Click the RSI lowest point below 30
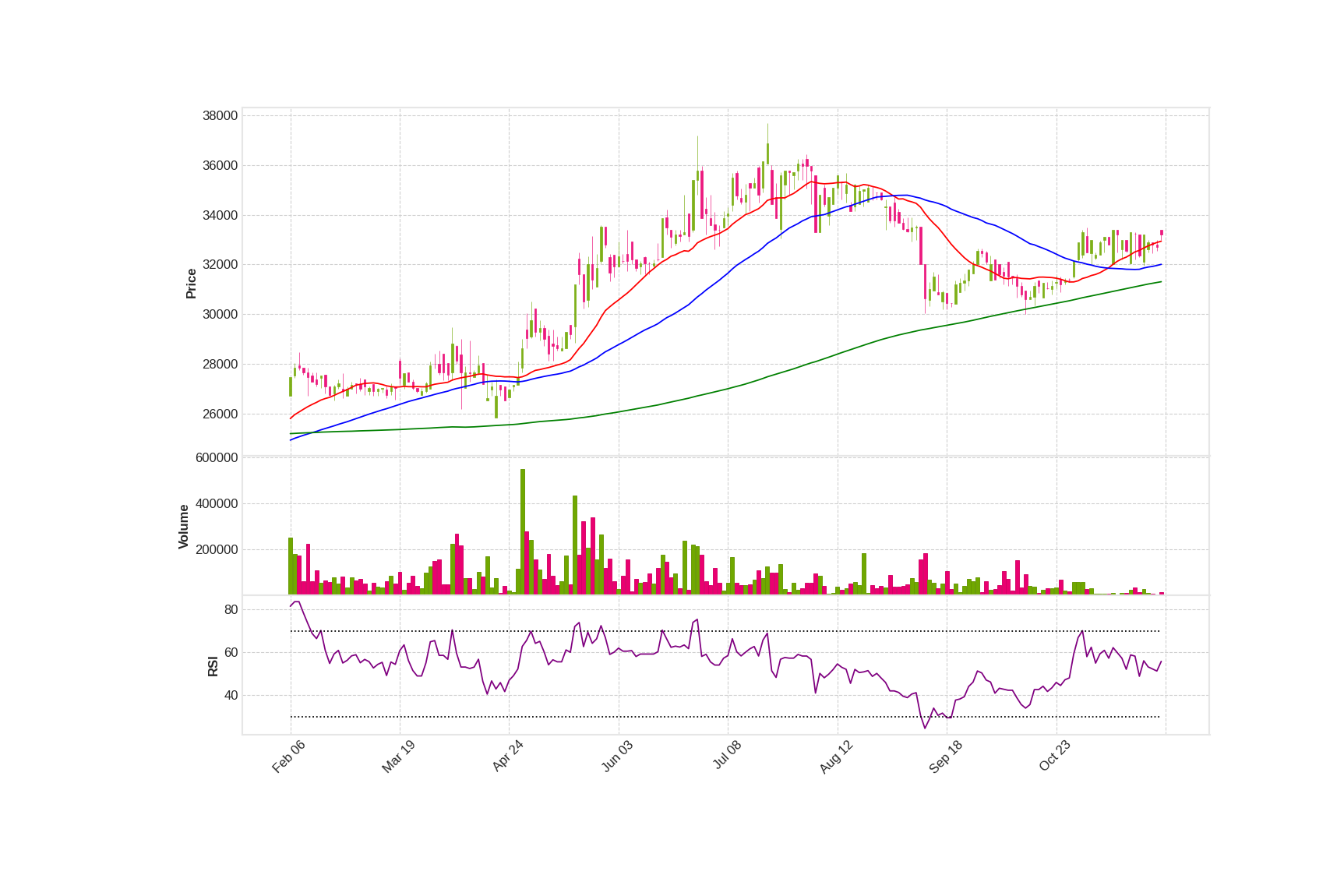The width and height of the screenshot is (1344, 896). tap(926, 728)
